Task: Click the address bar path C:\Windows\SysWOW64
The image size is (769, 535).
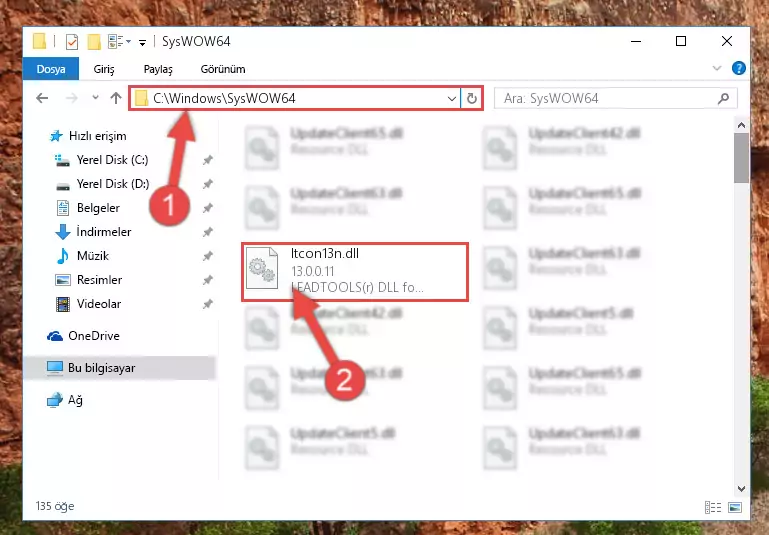Action: click(224, 99)
